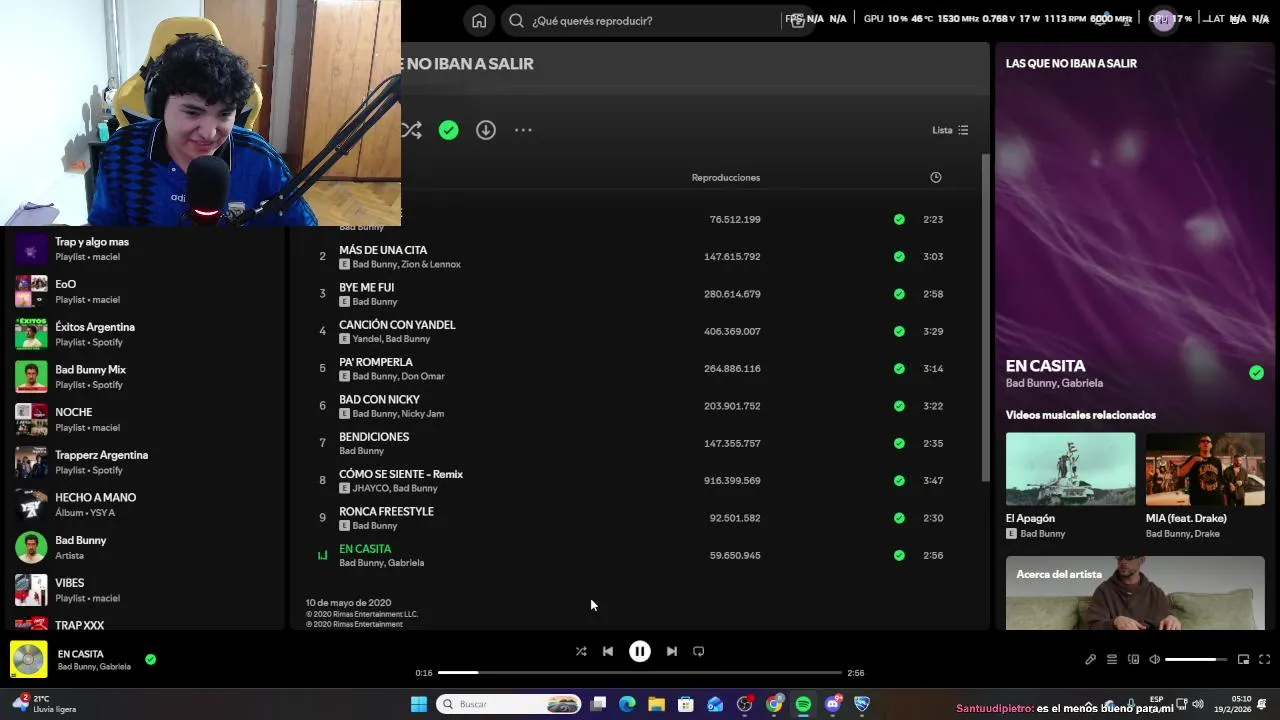The height and width of the screenshot is (720, 1280).
Task: Unlike CANCIÓN CON YANDEL green check
Action: [899, 331]
